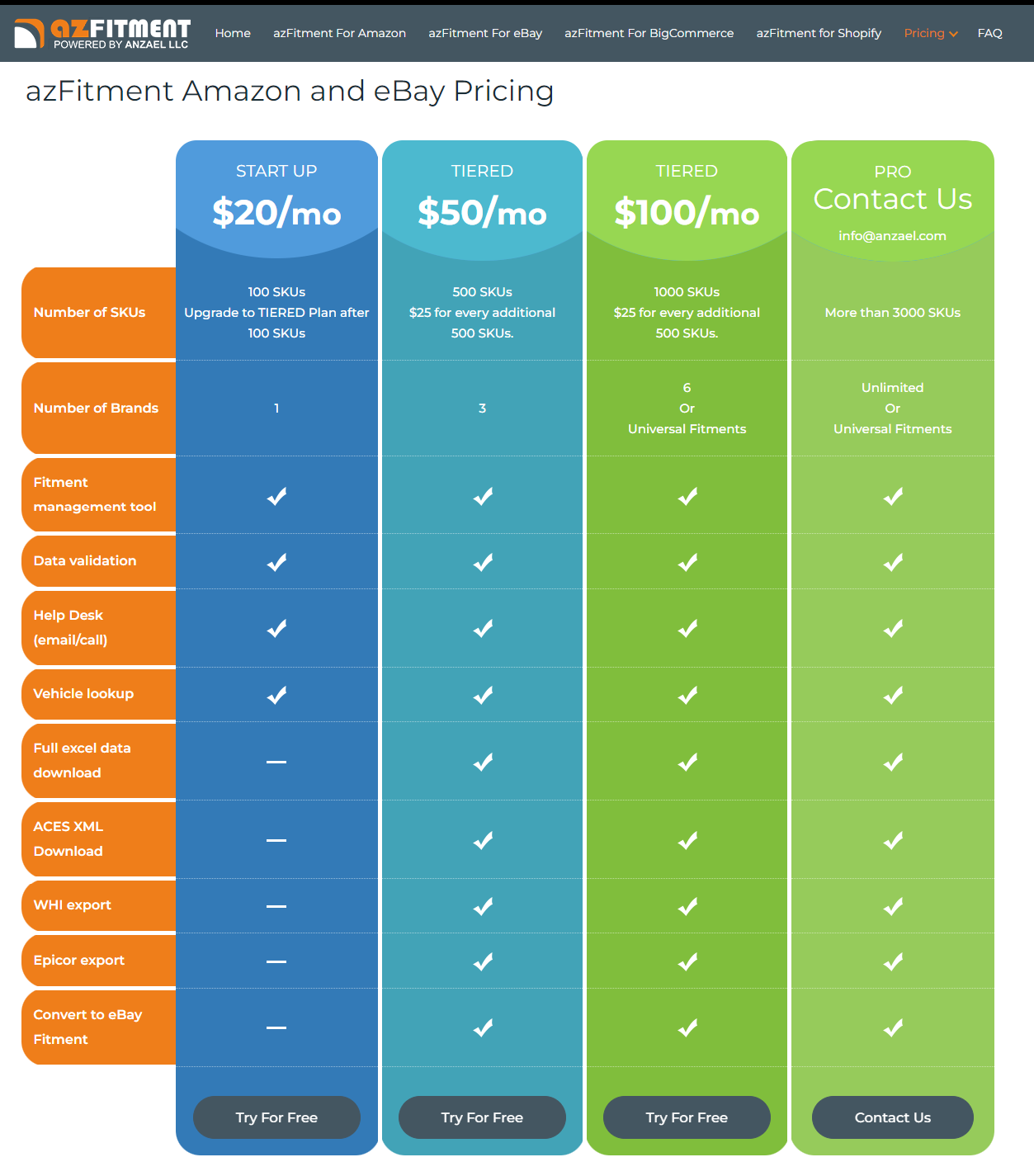The width and height of the screenshot is (1034, 1176).
Task: Click the azFitment logo in header
Action: [102, 33]
